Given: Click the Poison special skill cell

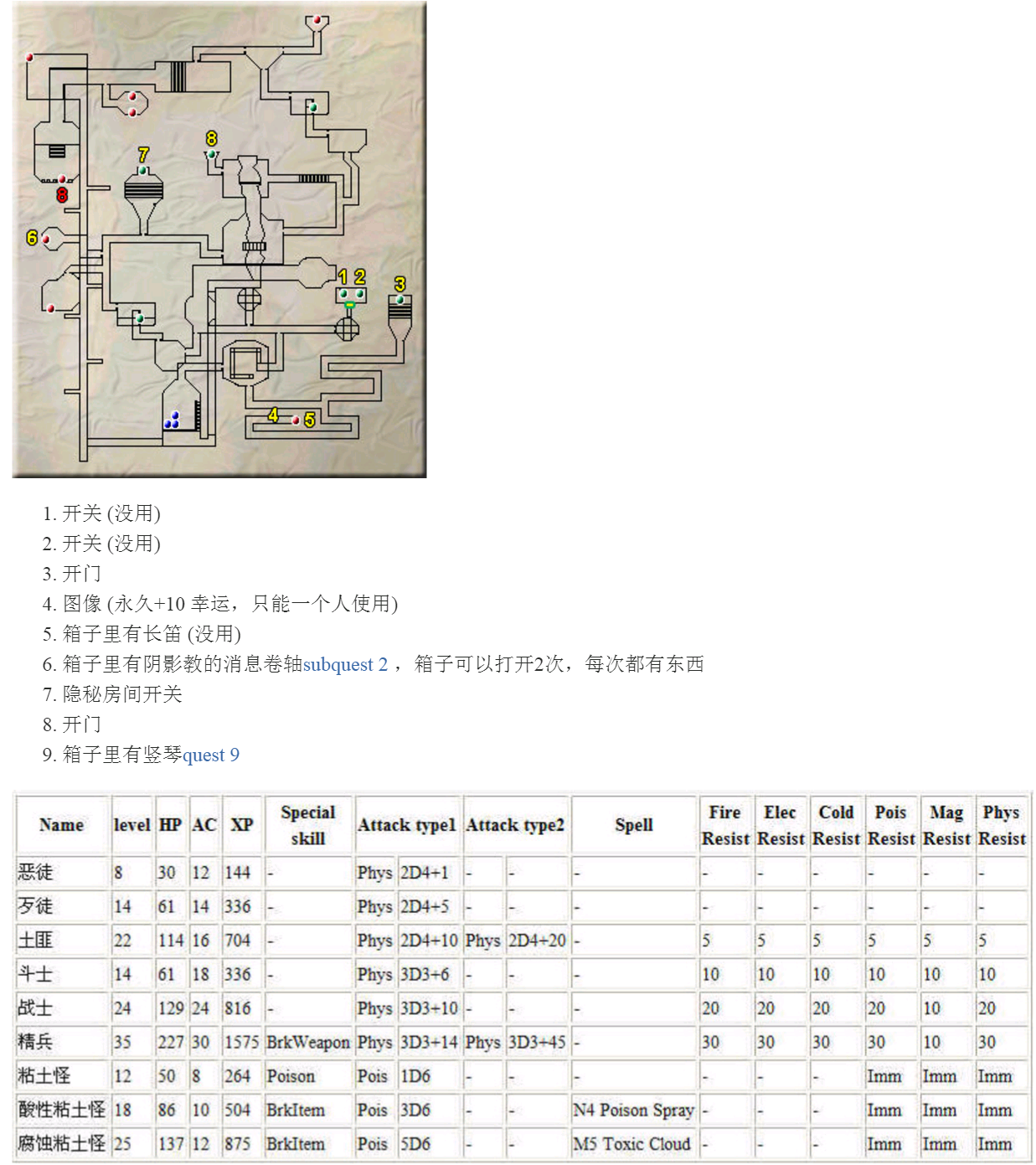Looking at the screenshot, I should coord(308,1076).
